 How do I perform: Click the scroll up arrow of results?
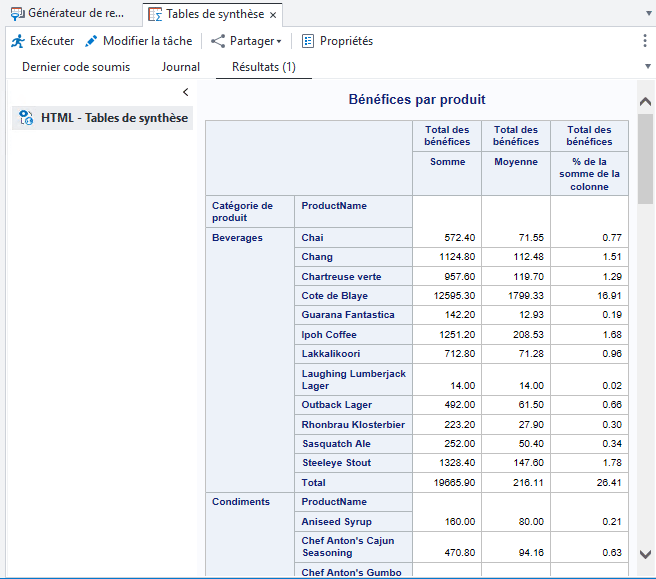[x=646, y=102]
